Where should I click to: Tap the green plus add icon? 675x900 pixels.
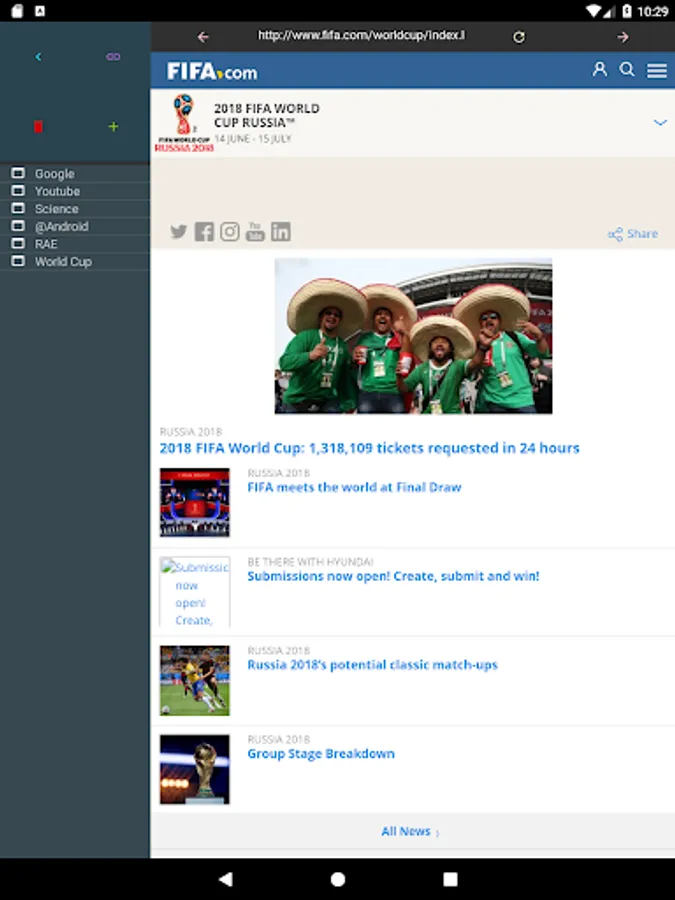113,126
